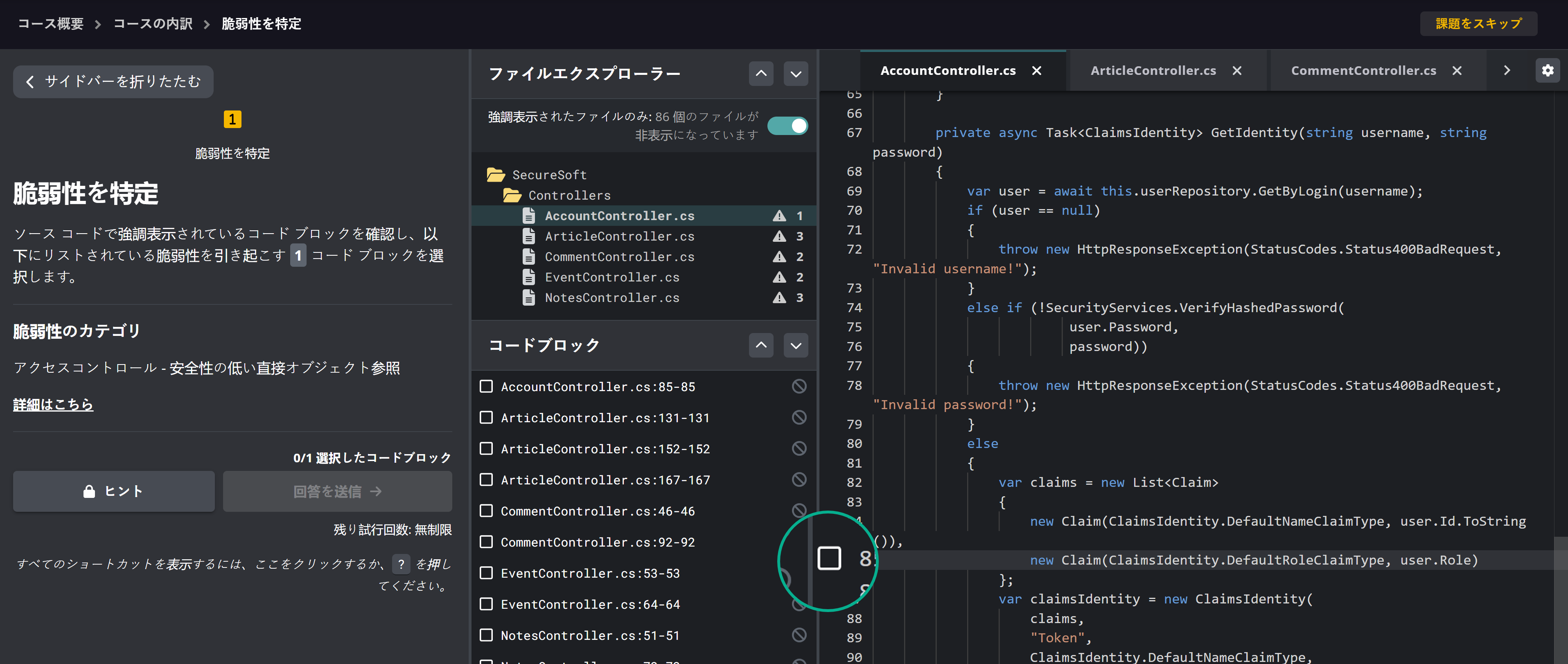The image size is (1568, 664).
Task: Click the disable icon for AccountController.cs:85-85
Action: [x=799, y=387]
